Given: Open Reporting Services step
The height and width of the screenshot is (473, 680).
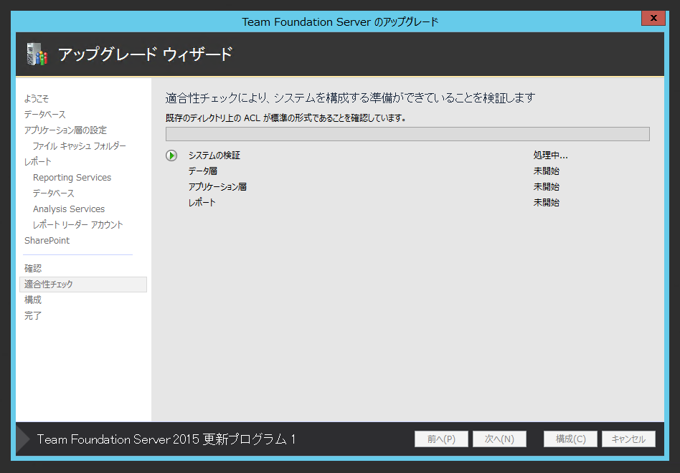Looking at the screenshot, I should point(72,177).
